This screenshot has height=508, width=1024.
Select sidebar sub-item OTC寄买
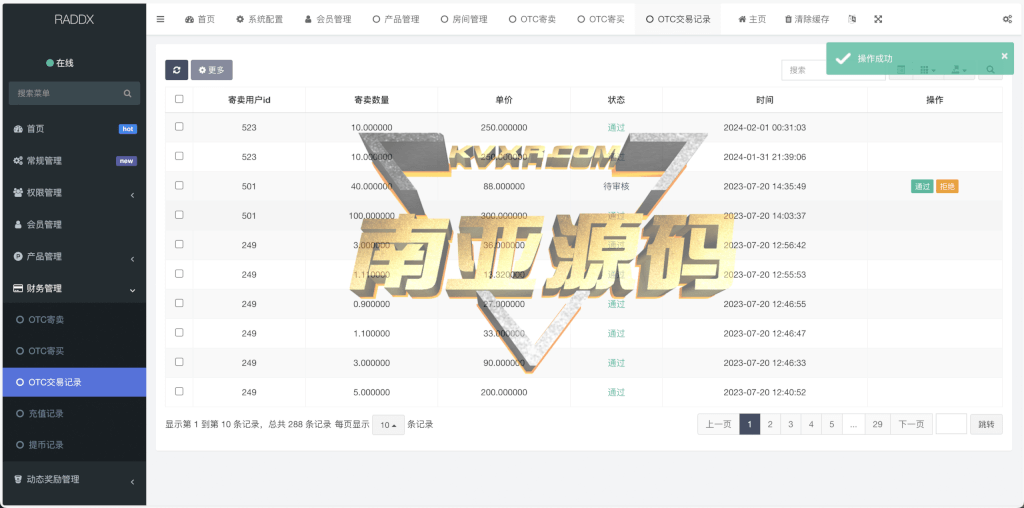point(73,351)
